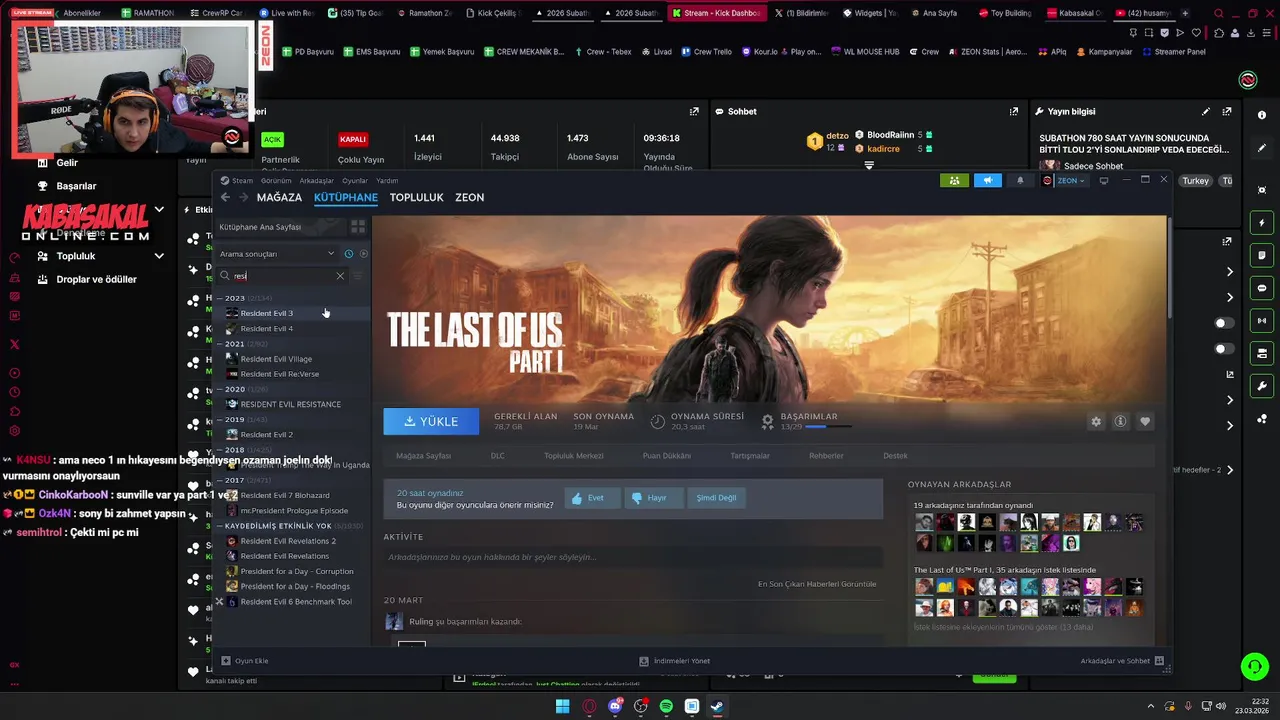Click green headset support bubble
This screenshot has width=1280, height=720.
click(x=1254, y=666)
